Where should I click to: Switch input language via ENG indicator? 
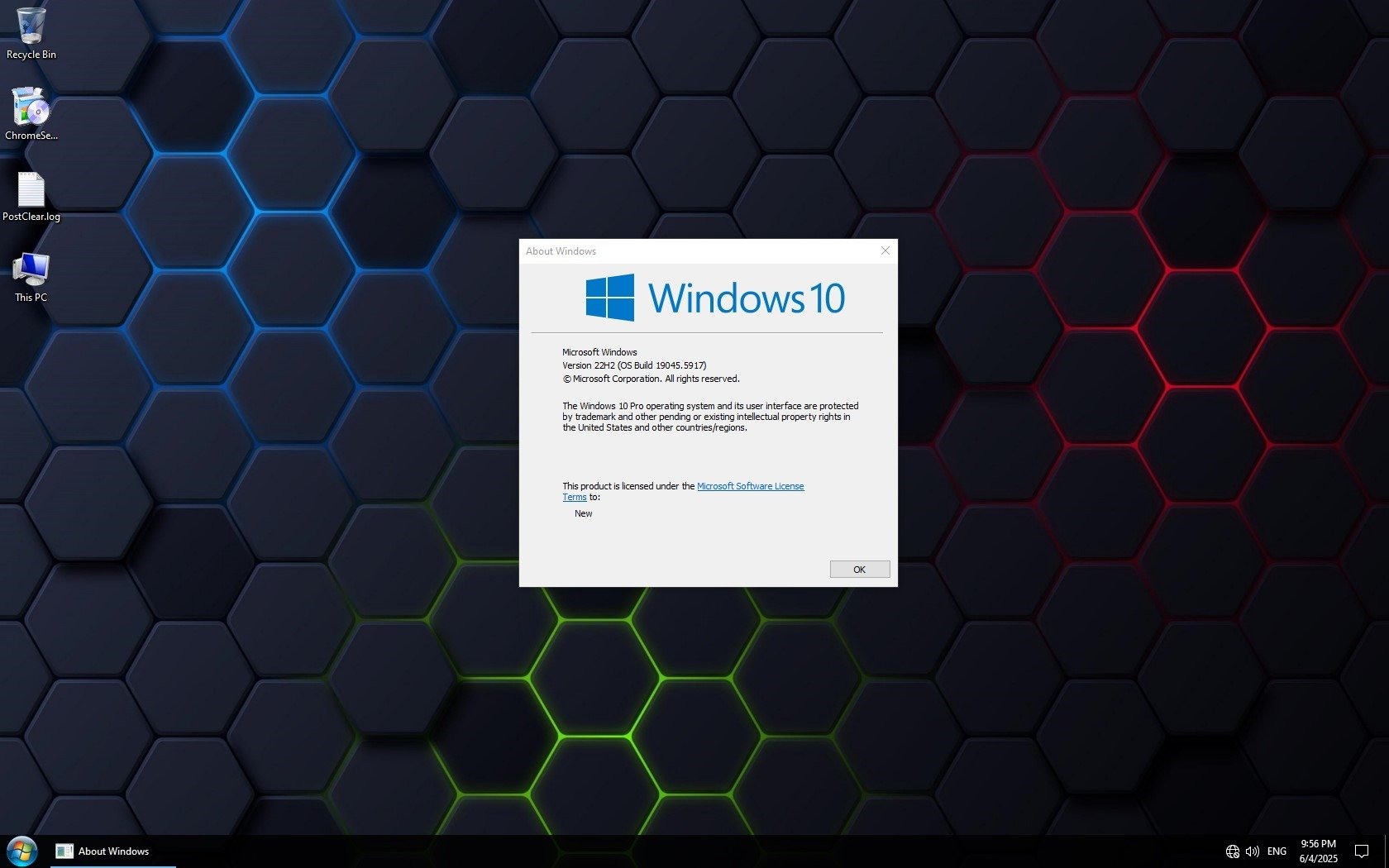point(1277,851)
